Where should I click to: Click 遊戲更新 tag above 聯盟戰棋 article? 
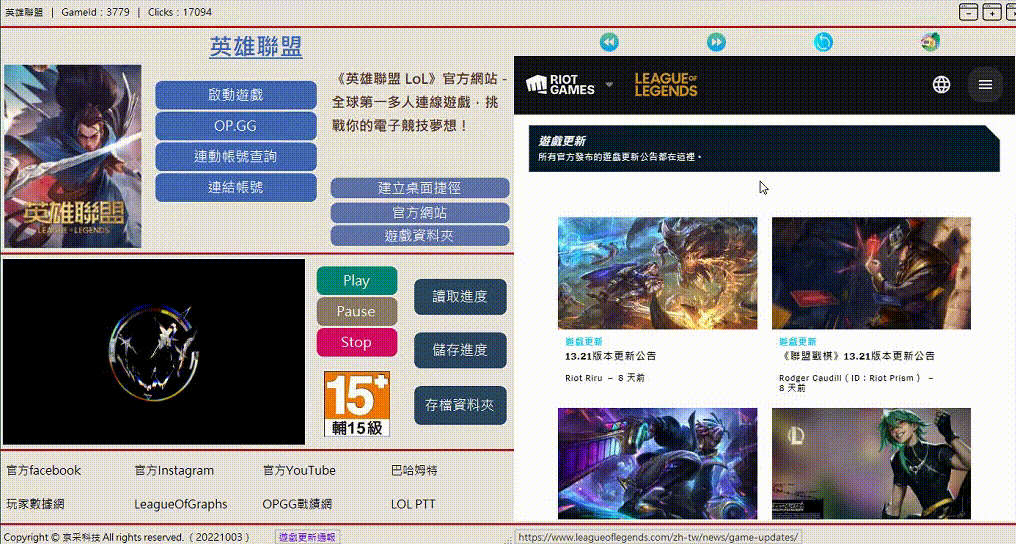(x=798, y=341)
